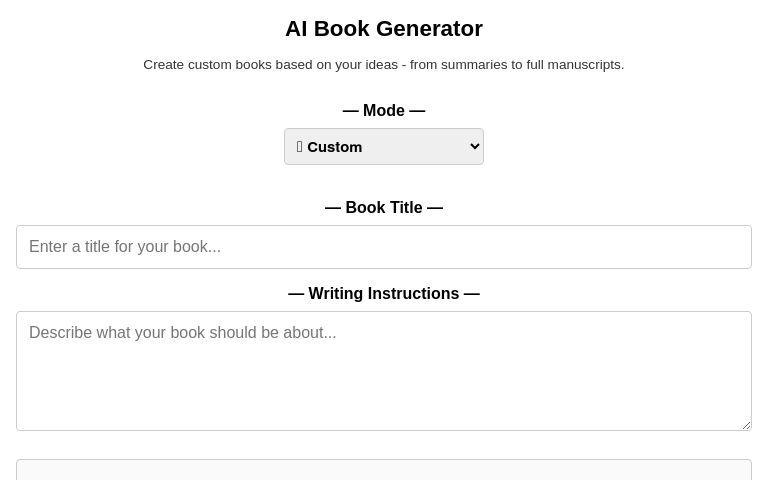This screenshot has height=480, width=768.
Task: Click the "— Mode —" section label
Action: pos(384,110)
